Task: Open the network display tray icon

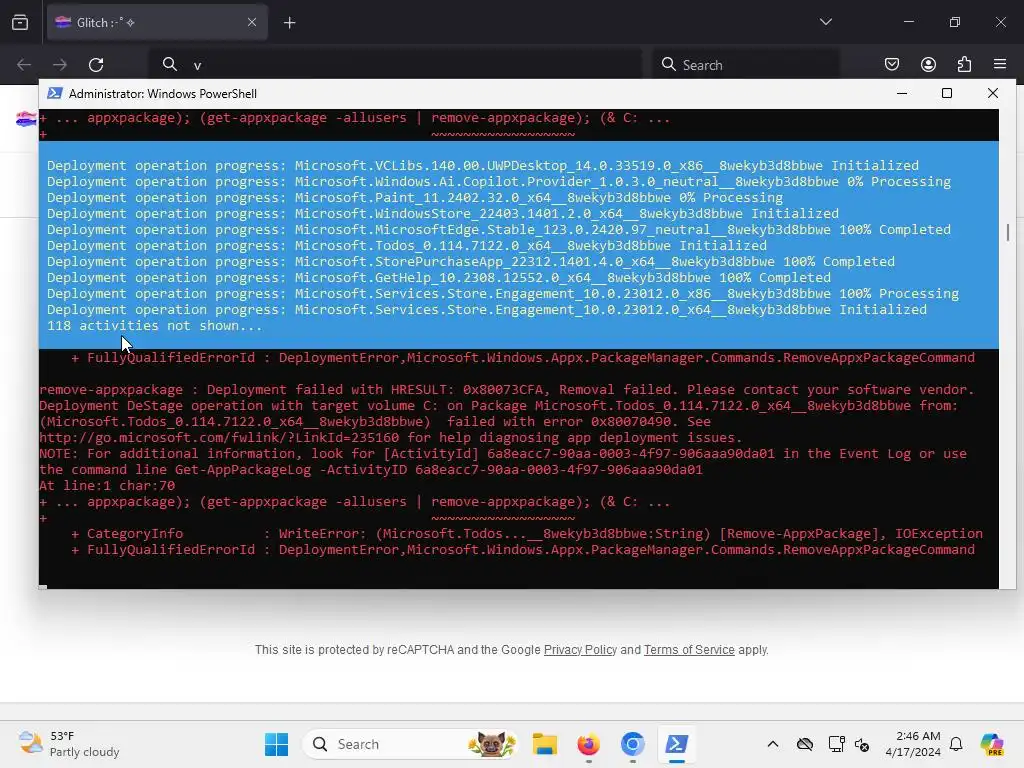Action: (836, 744)
